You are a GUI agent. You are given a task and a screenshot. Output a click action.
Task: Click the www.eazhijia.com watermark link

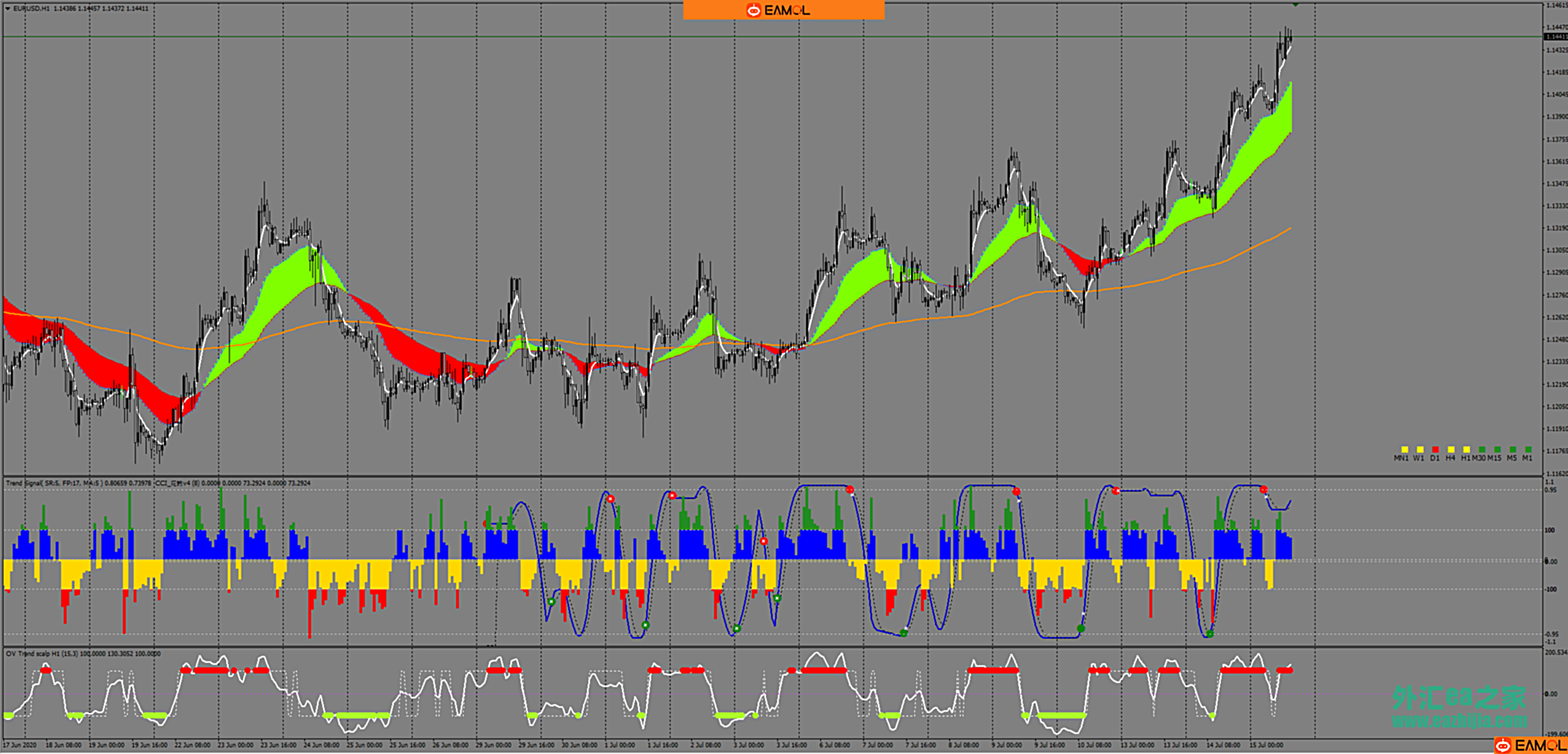pyautogui.click(x=1458, y=721)
